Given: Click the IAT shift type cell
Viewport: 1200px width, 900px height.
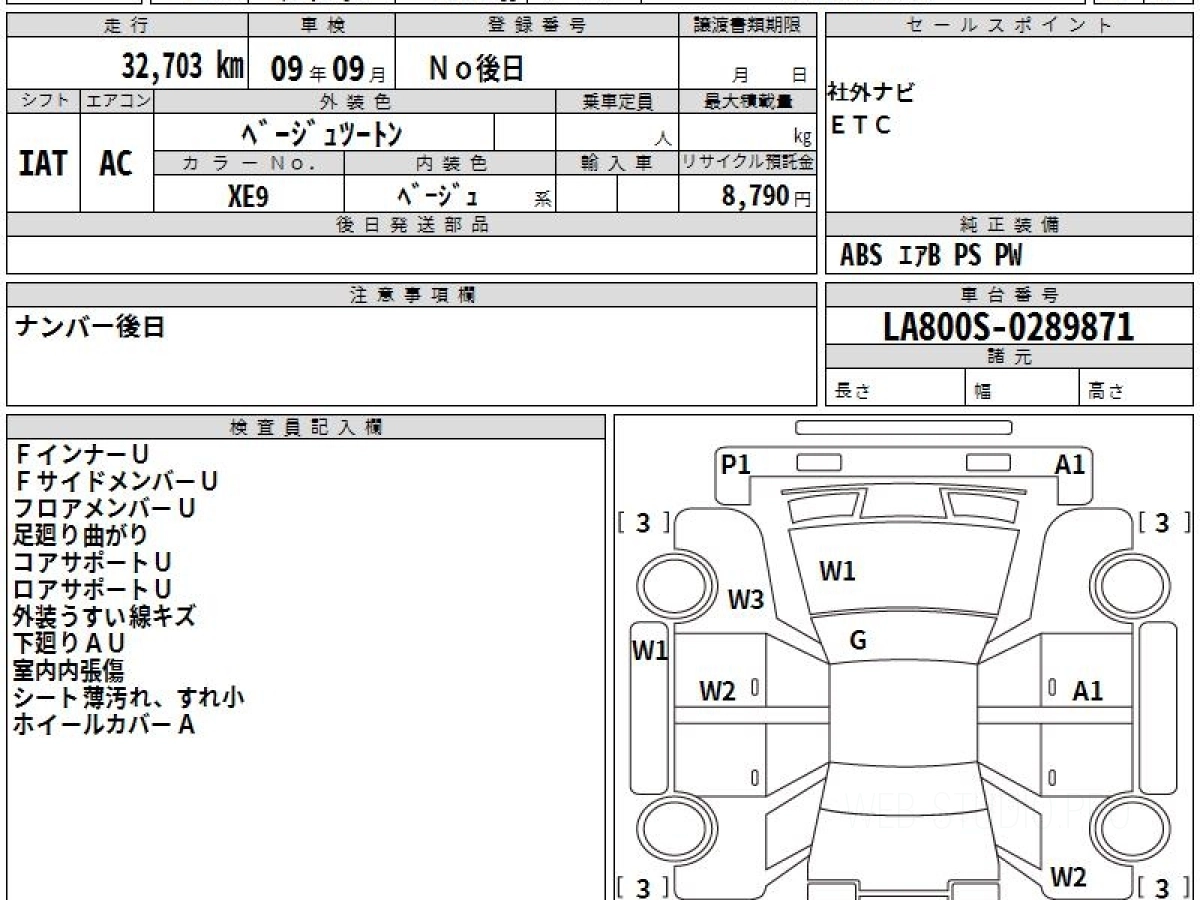Looking at the screenshot, I should [43, 163].
